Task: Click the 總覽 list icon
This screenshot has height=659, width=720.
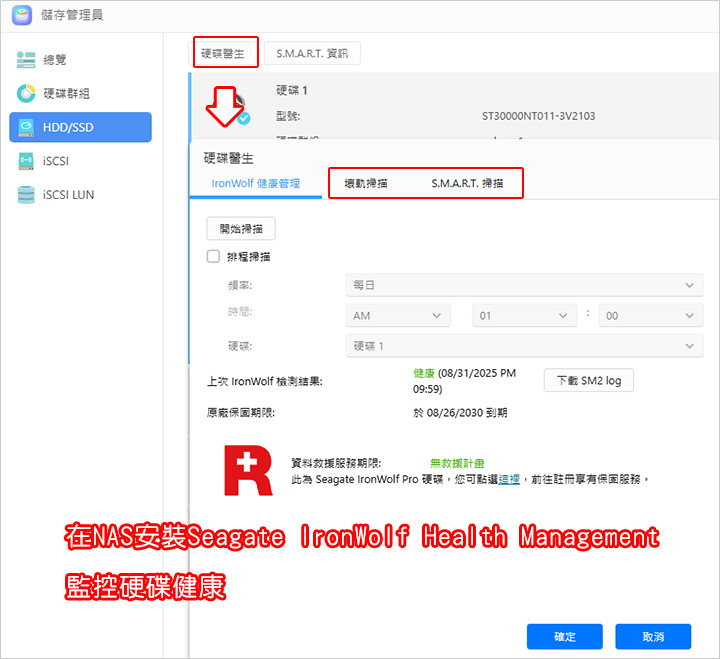Action: (x=26, y=60)
